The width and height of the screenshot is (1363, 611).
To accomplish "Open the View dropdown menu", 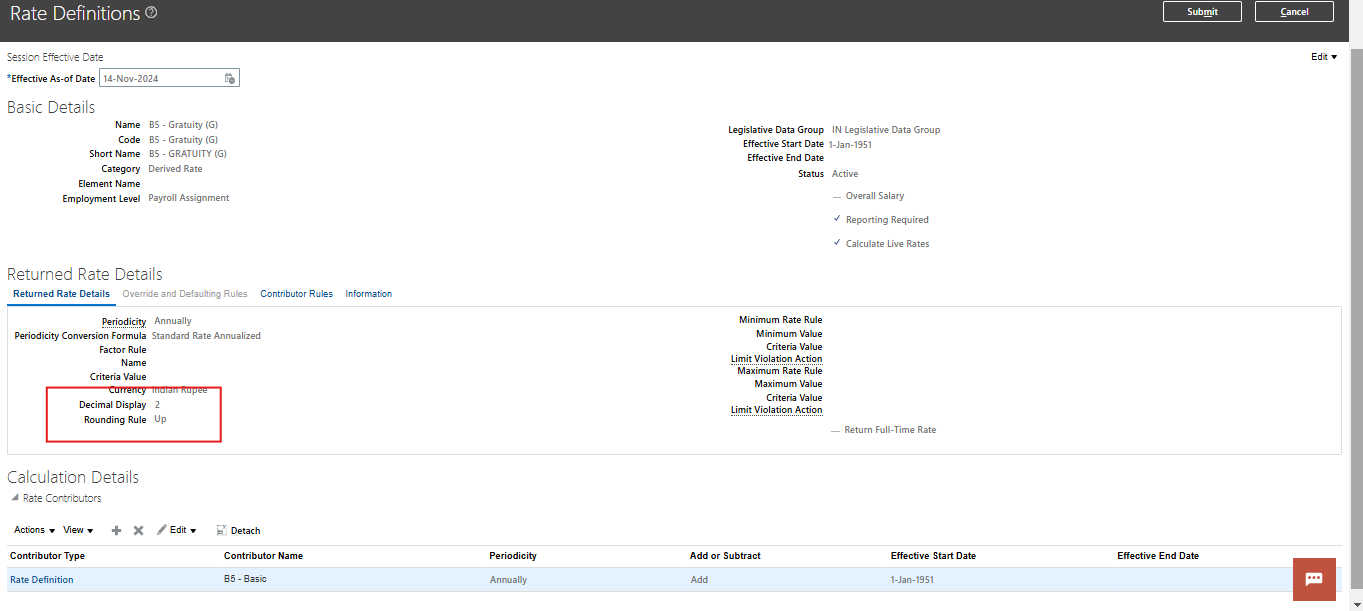I will pyautogui.click(x=76, y=530).
